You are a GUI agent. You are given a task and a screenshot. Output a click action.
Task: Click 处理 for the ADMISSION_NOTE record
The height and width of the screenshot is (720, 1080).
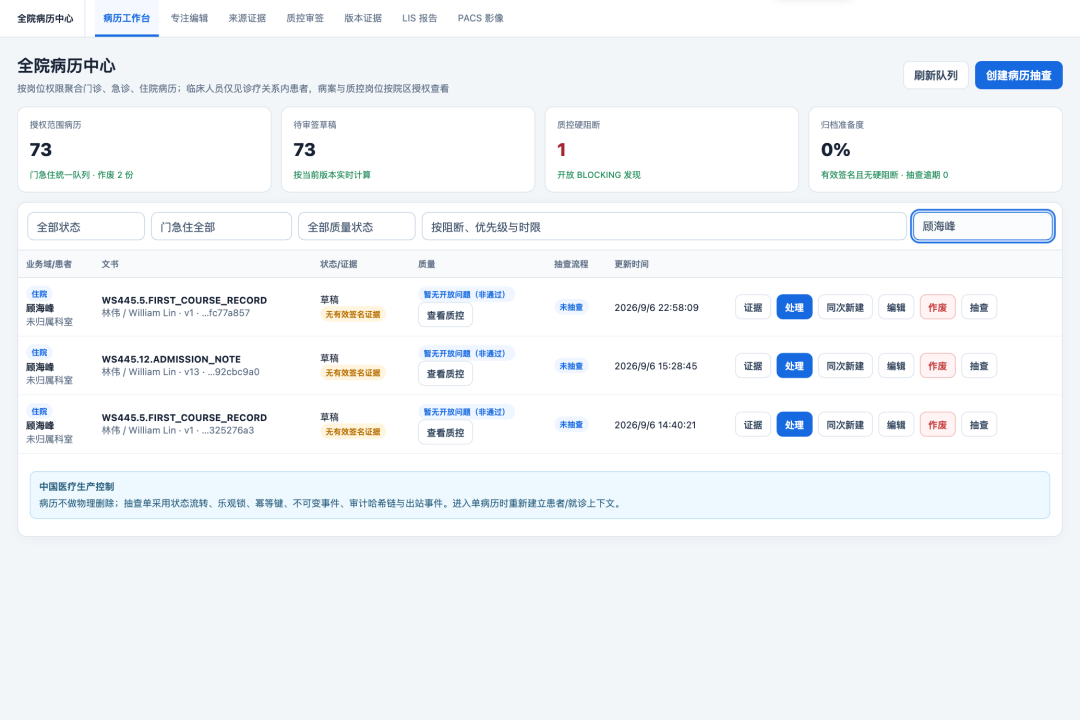click(794, 366)
